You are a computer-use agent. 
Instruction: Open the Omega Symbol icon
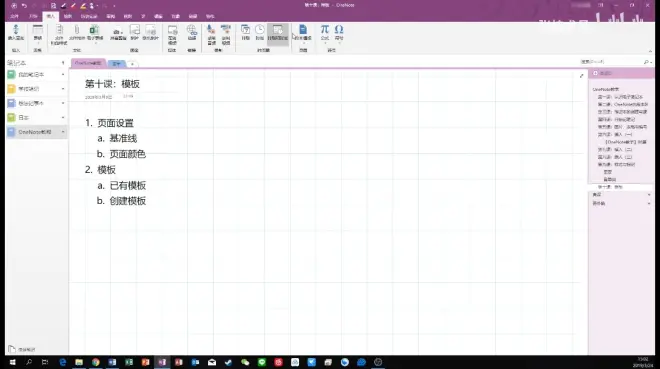[339, 32]
